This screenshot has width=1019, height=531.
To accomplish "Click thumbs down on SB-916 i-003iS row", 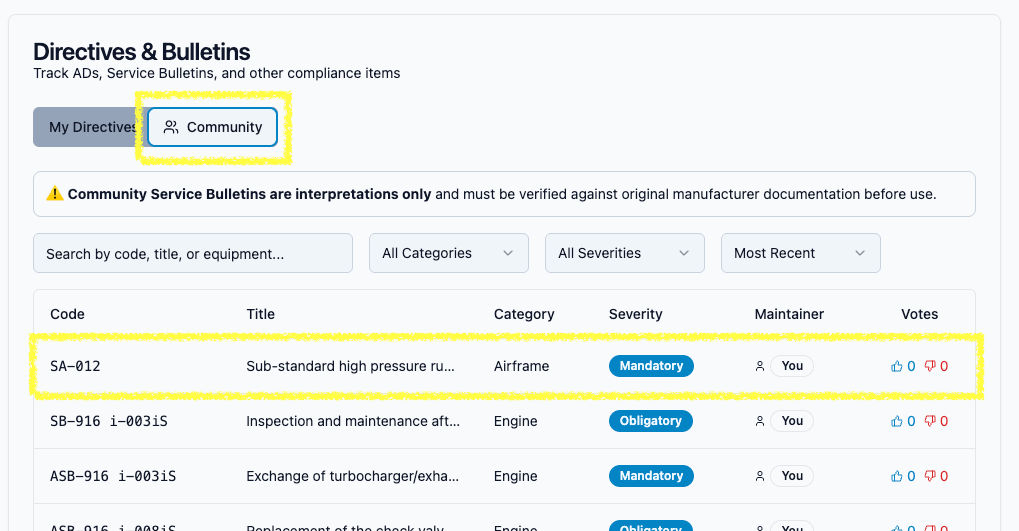I will click(930, 421).
